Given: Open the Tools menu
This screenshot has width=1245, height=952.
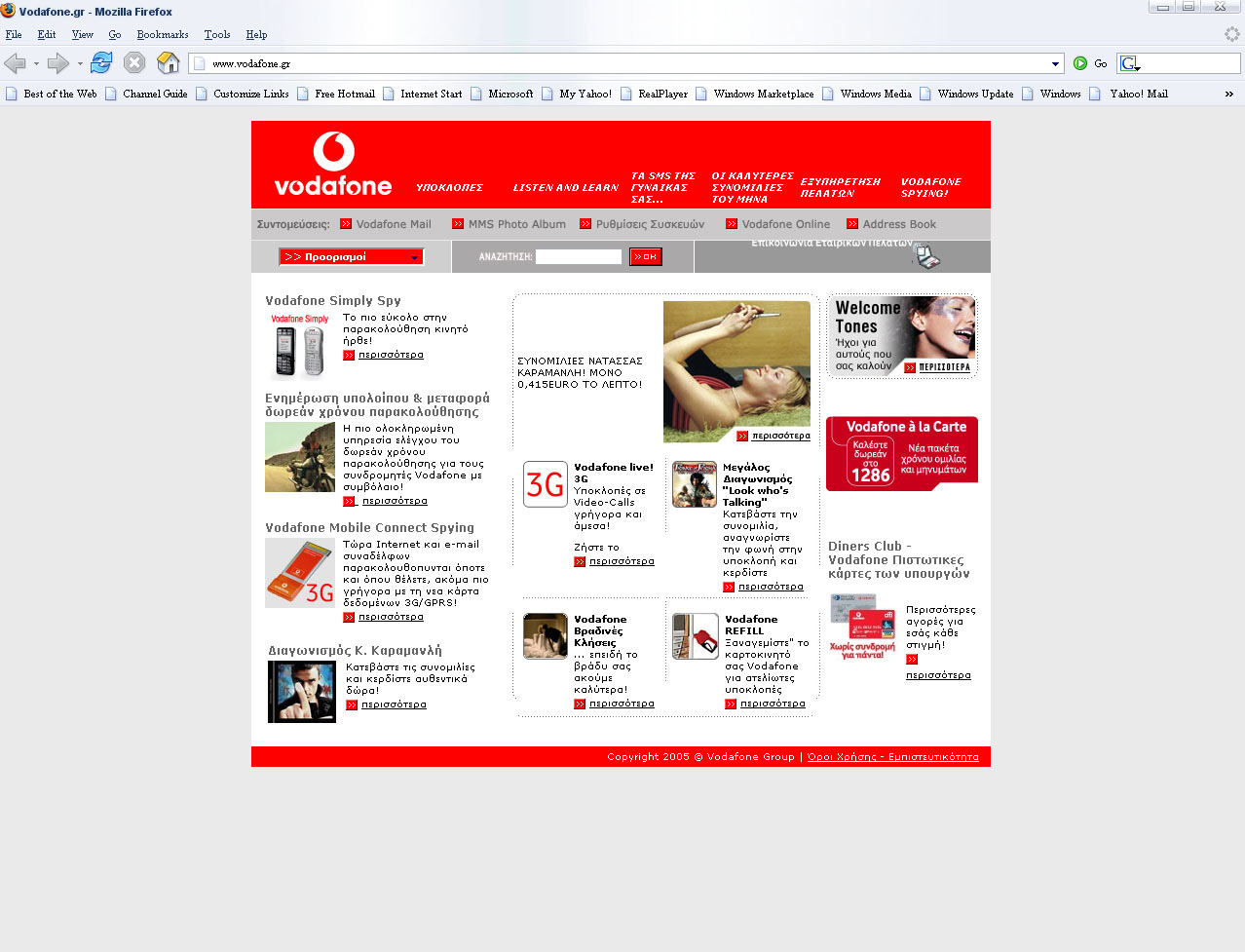Looking at the screenshot, I should tap(217, 34).
